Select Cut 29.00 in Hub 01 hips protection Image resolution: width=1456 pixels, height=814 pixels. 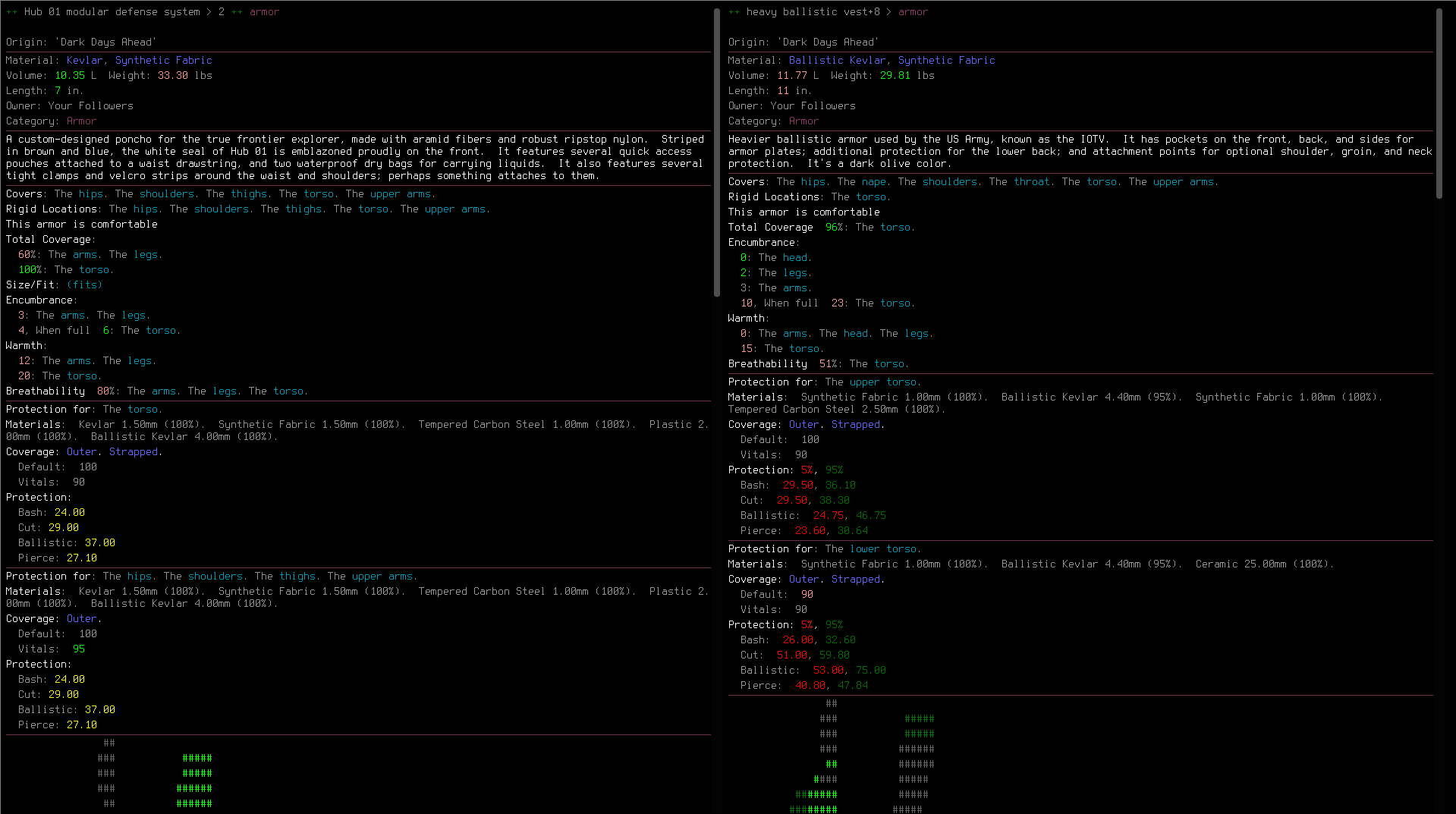pos(64,695)
